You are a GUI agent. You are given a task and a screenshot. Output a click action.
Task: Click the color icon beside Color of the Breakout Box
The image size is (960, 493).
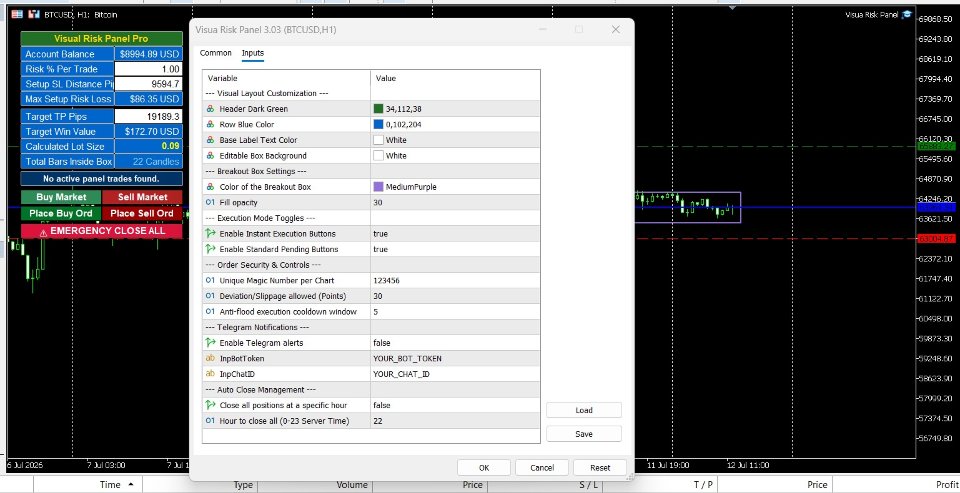210,187
